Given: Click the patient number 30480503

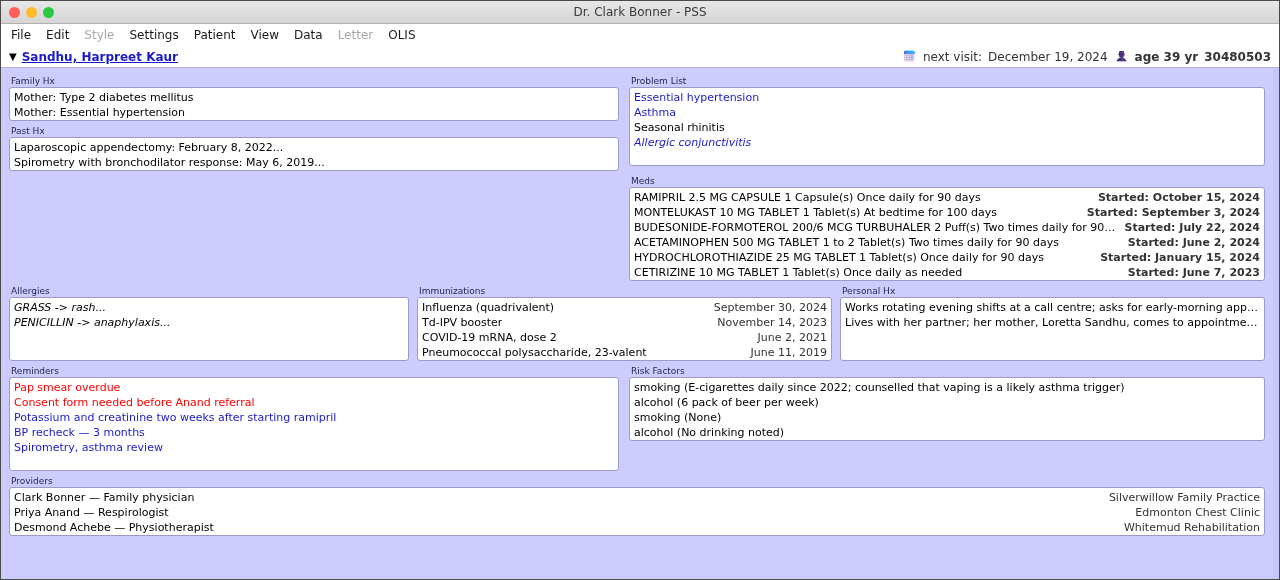Looking at the screenshot, I should [1237, 57].
